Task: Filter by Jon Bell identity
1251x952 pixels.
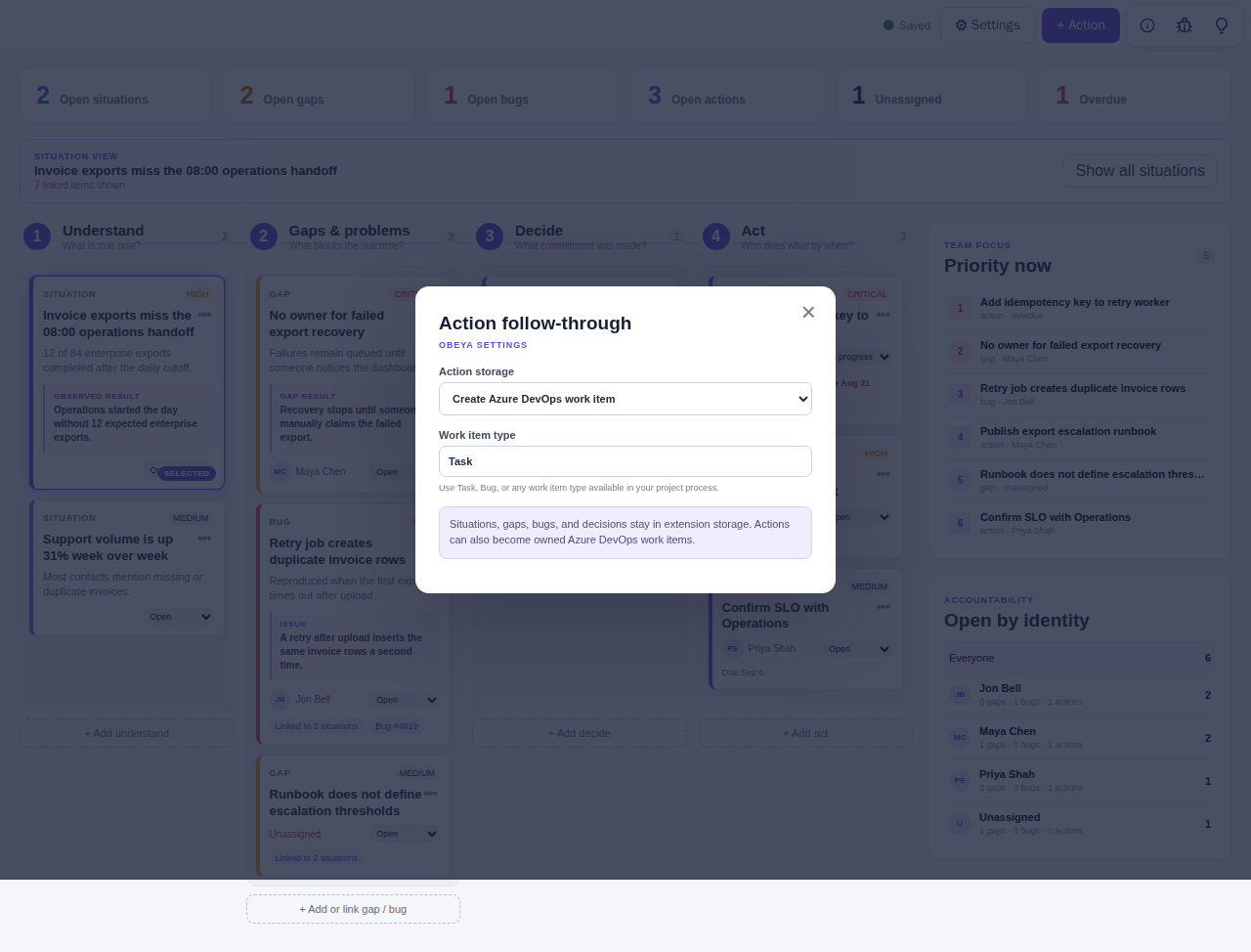Action: [1080, 694]
